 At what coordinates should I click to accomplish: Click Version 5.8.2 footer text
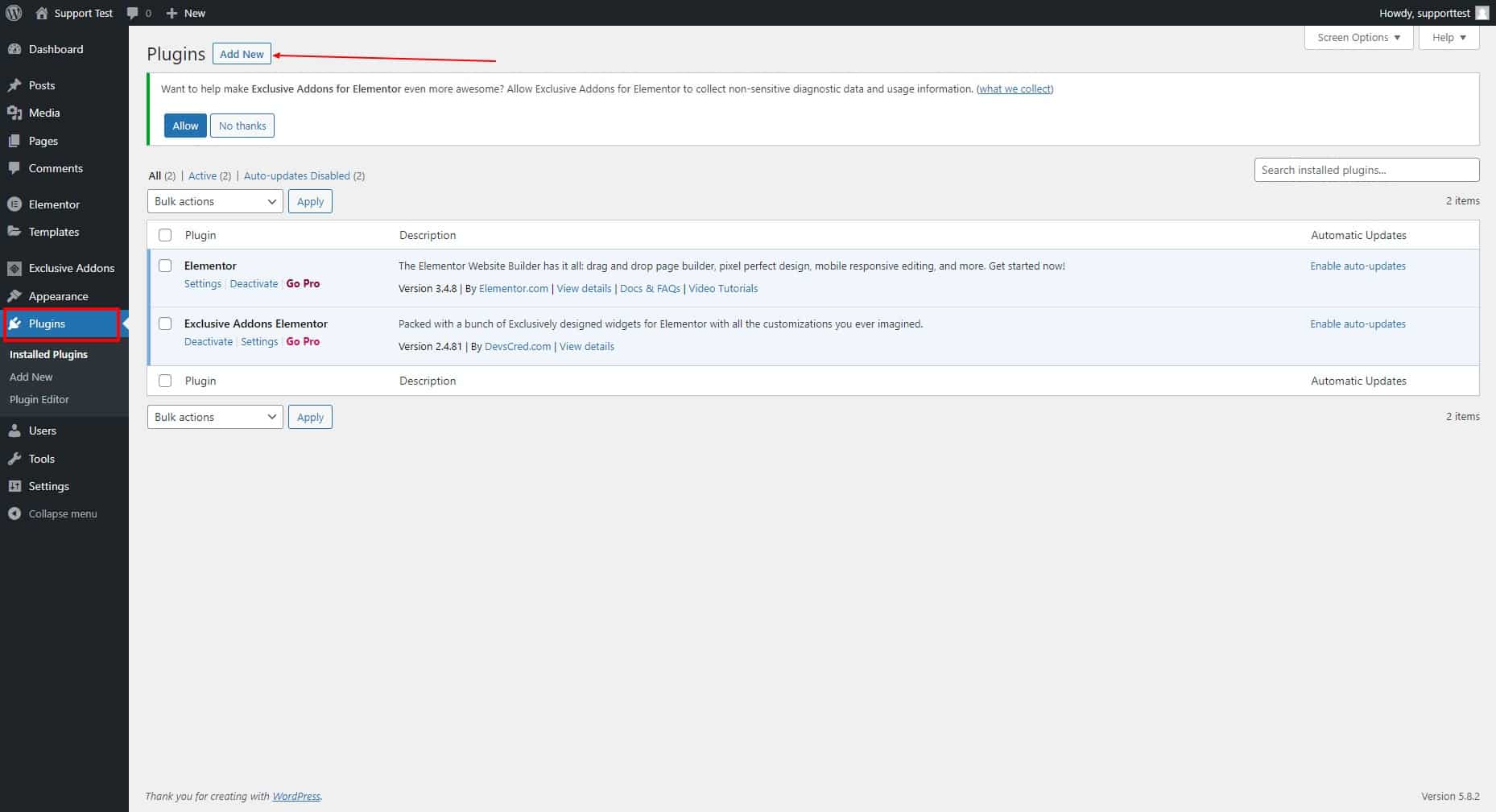click(x=1450, y=796)
